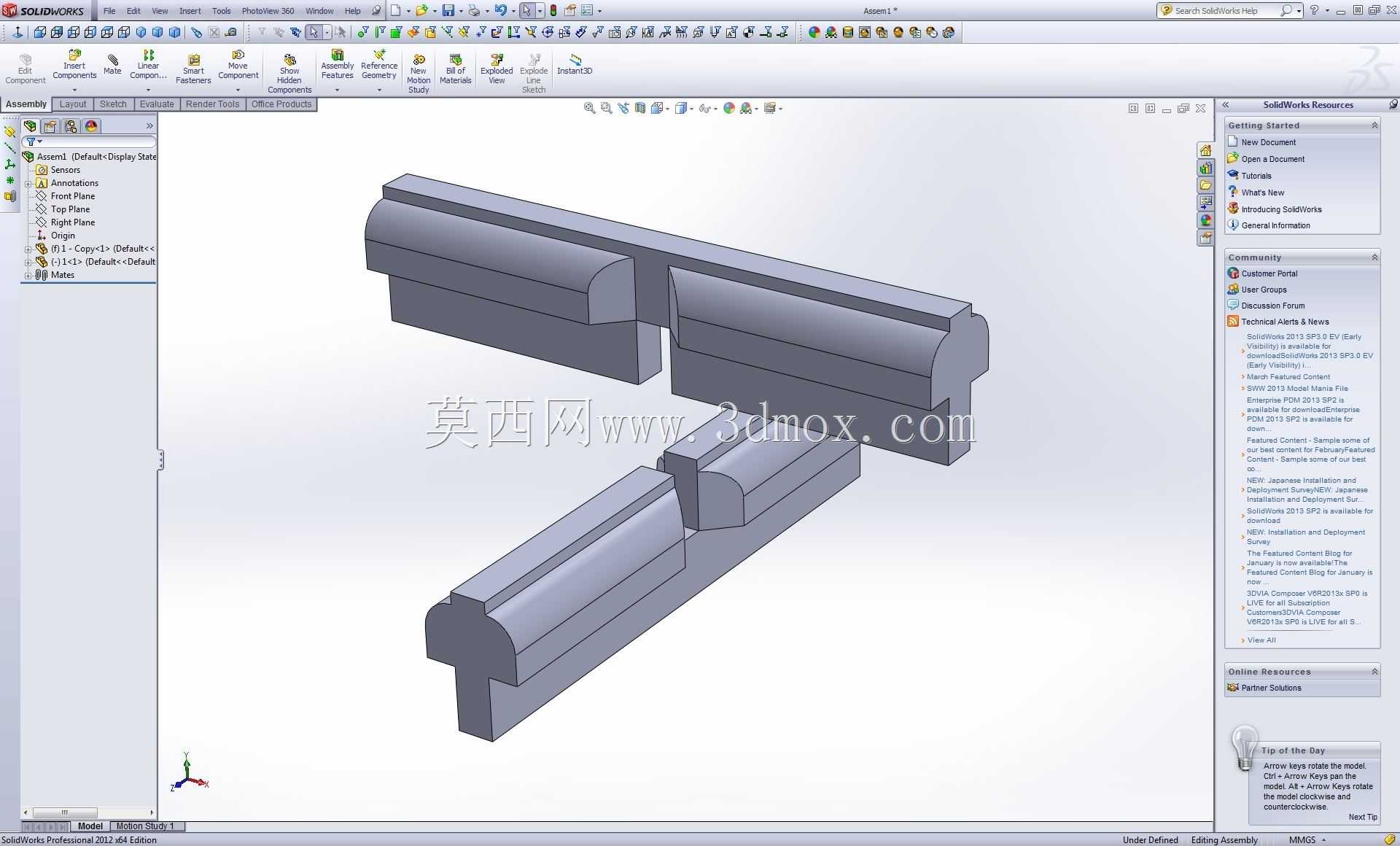The height and width of the screenshot is (846, 1400).
Task: Activate the Move Component tool
Action: [x=238, y=65]
